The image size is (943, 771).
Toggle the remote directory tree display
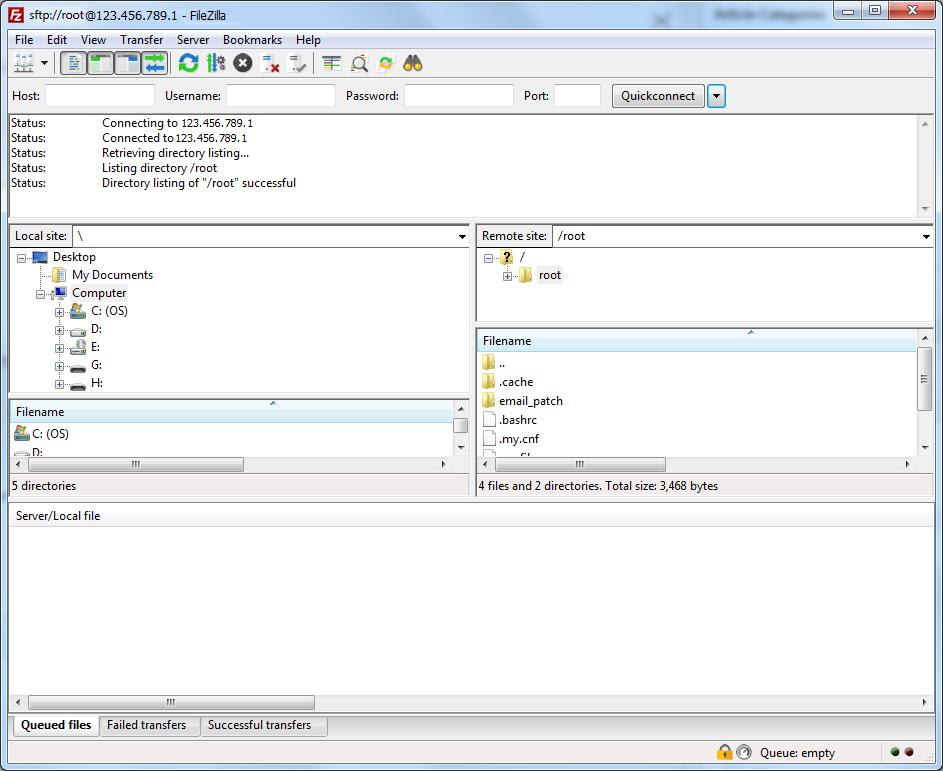pos(127,63)
